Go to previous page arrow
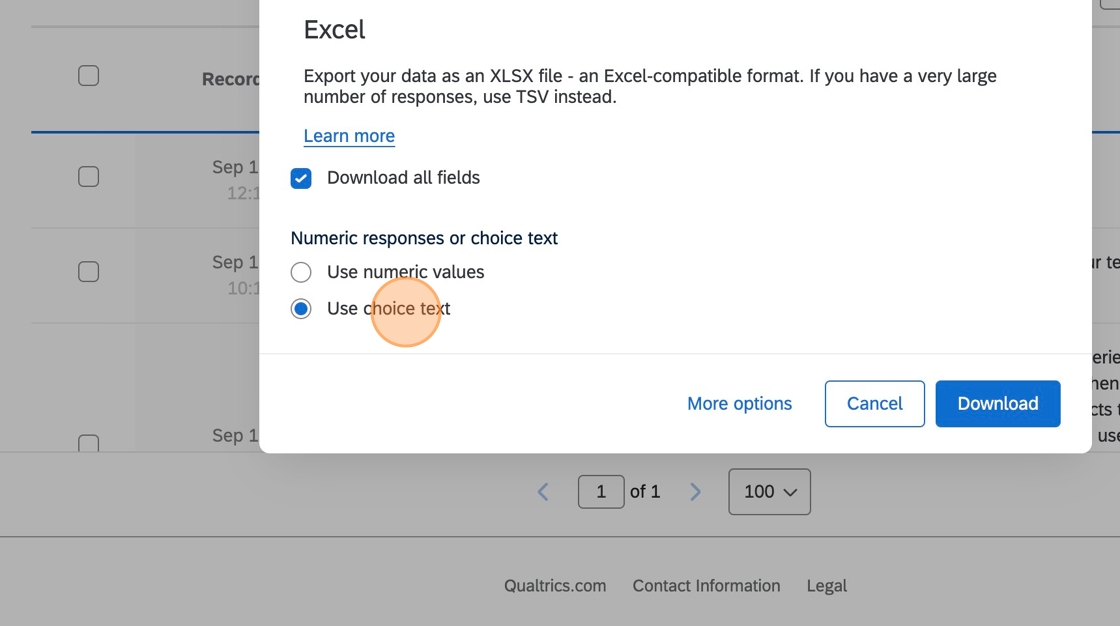1120x626 pixels. coord(543,492)
